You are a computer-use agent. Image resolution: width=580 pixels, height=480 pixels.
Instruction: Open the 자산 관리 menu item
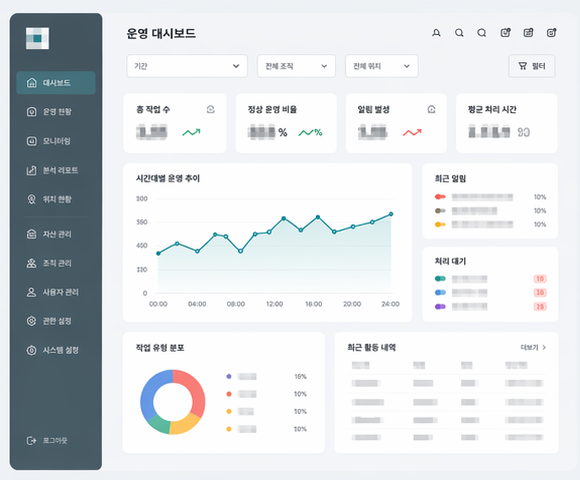[x=56, y=234]
